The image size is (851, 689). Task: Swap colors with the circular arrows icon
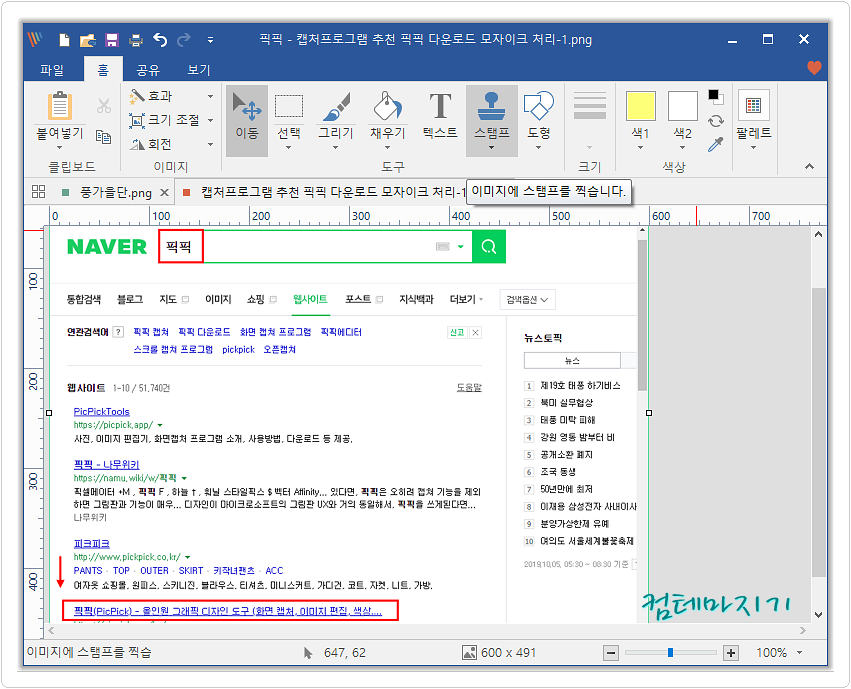tap(716, 121)
